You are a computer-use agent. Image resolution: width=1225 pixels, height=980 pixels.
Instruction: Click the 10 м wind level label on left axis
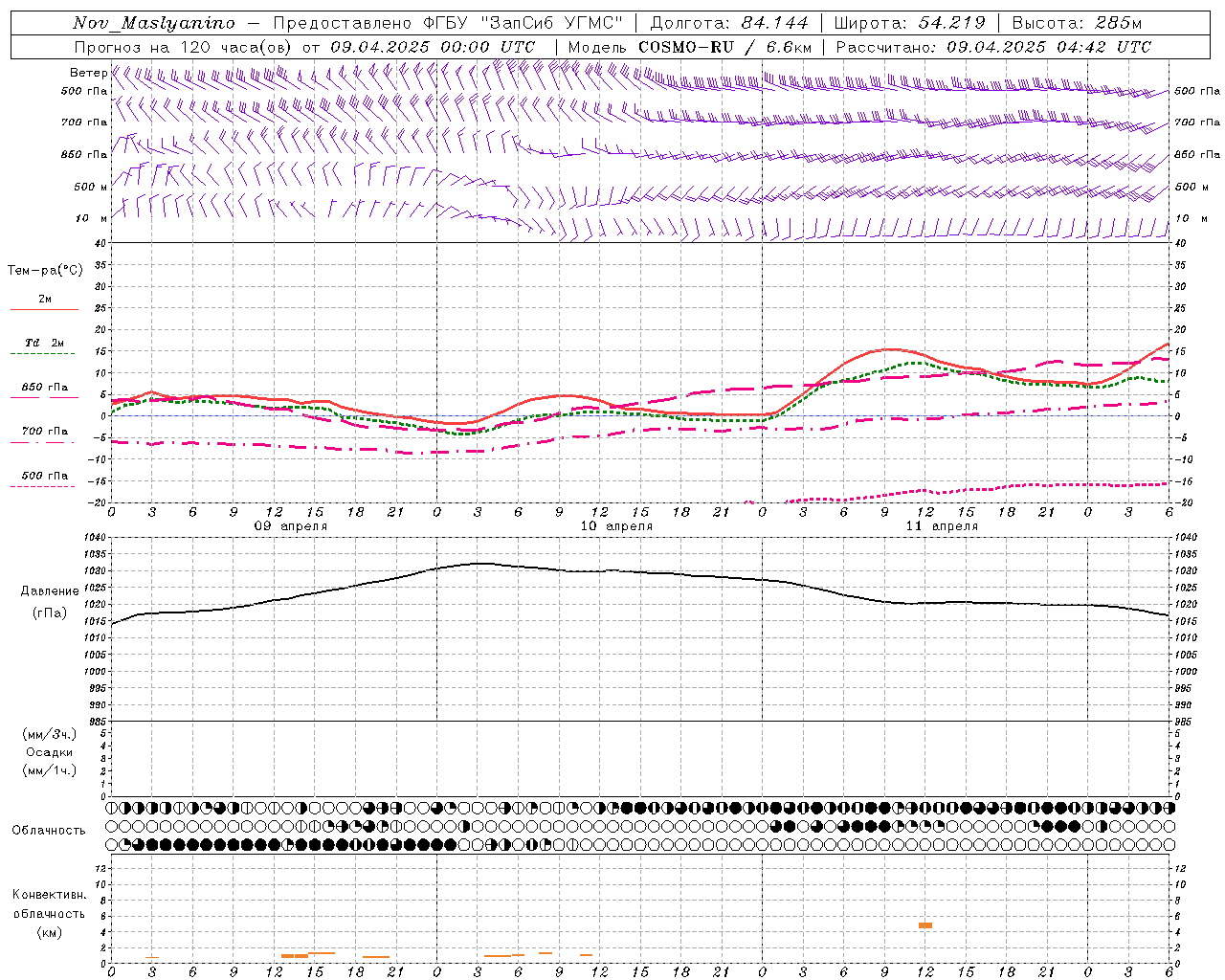[90, 218]
